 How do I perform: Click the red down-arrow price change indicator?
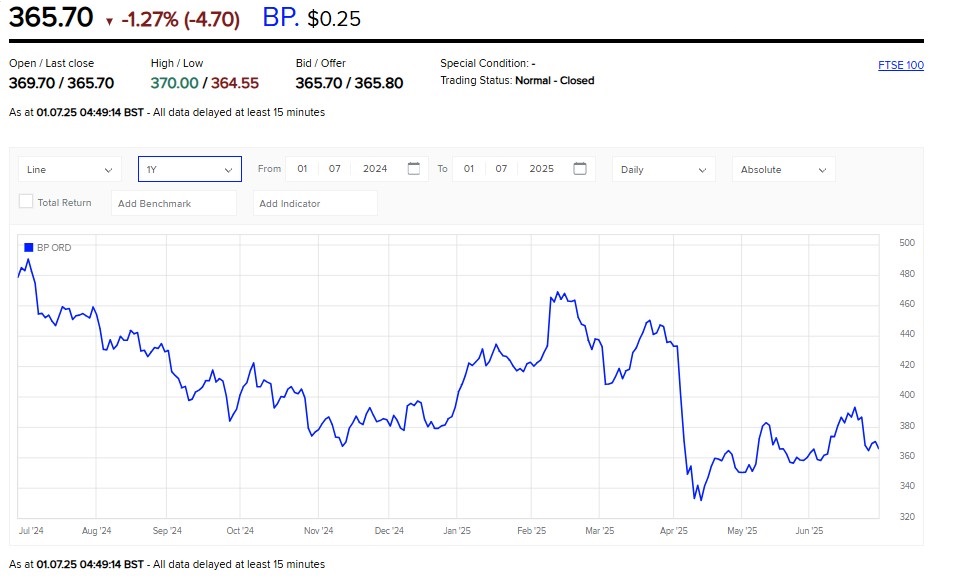(109, 20)
